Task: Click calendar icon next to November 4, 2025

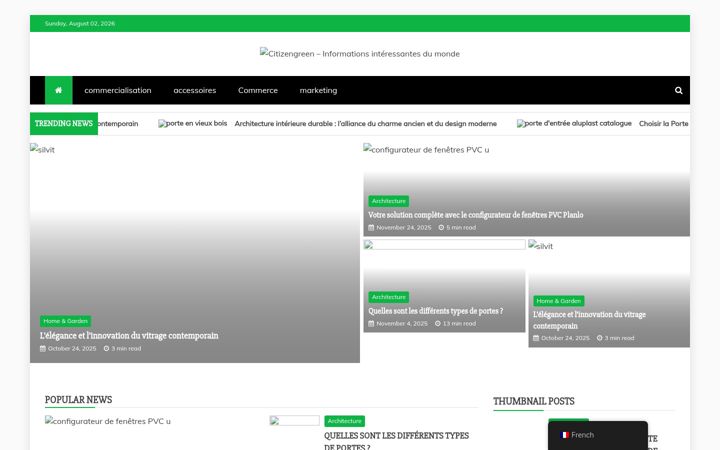Action: pos(371,323)
